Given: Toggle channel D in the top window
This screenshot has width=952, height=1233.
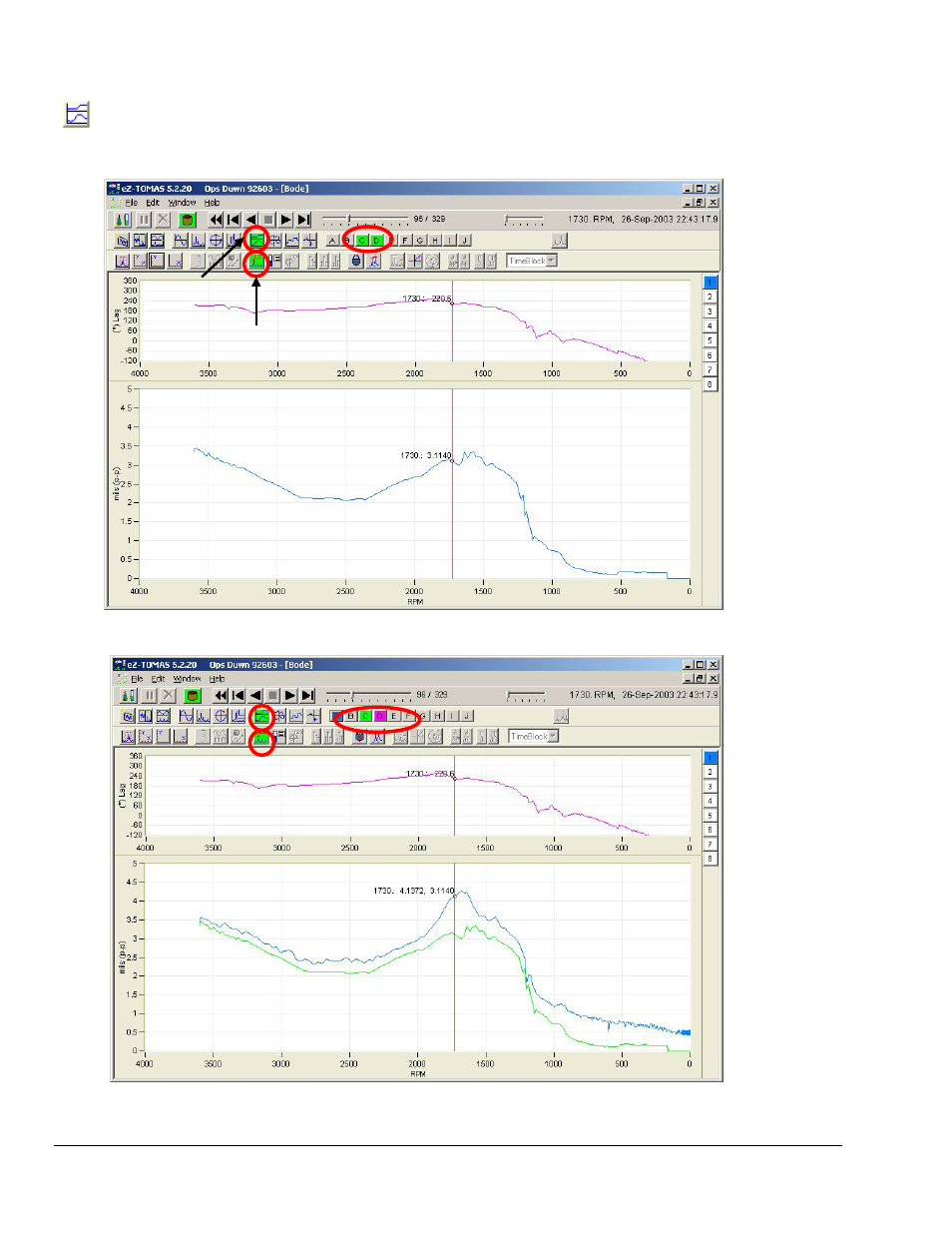Looking at the screenshot, I should [376, 240].
